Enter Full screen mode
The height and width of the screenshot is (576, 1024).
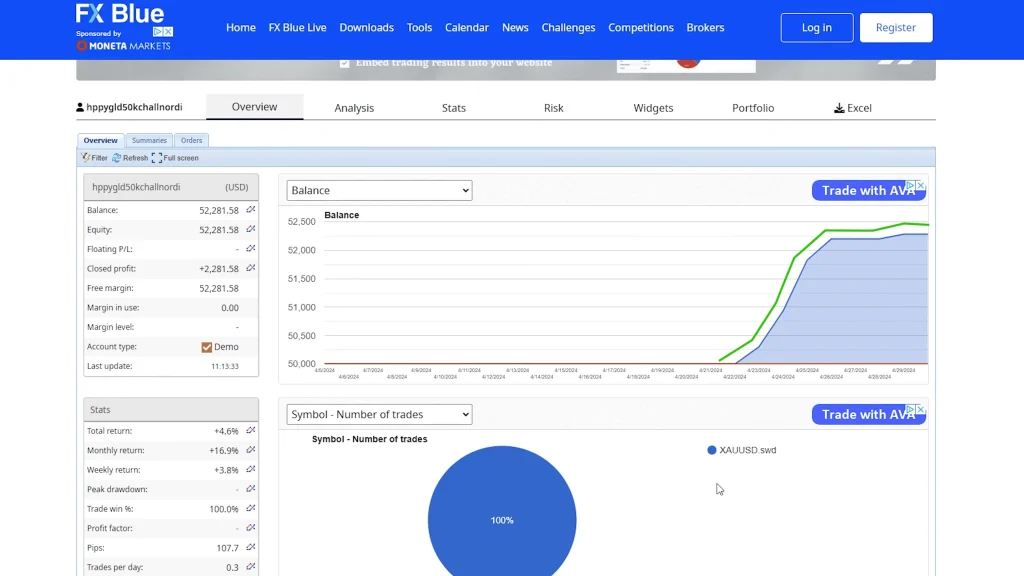pos(157,158)
